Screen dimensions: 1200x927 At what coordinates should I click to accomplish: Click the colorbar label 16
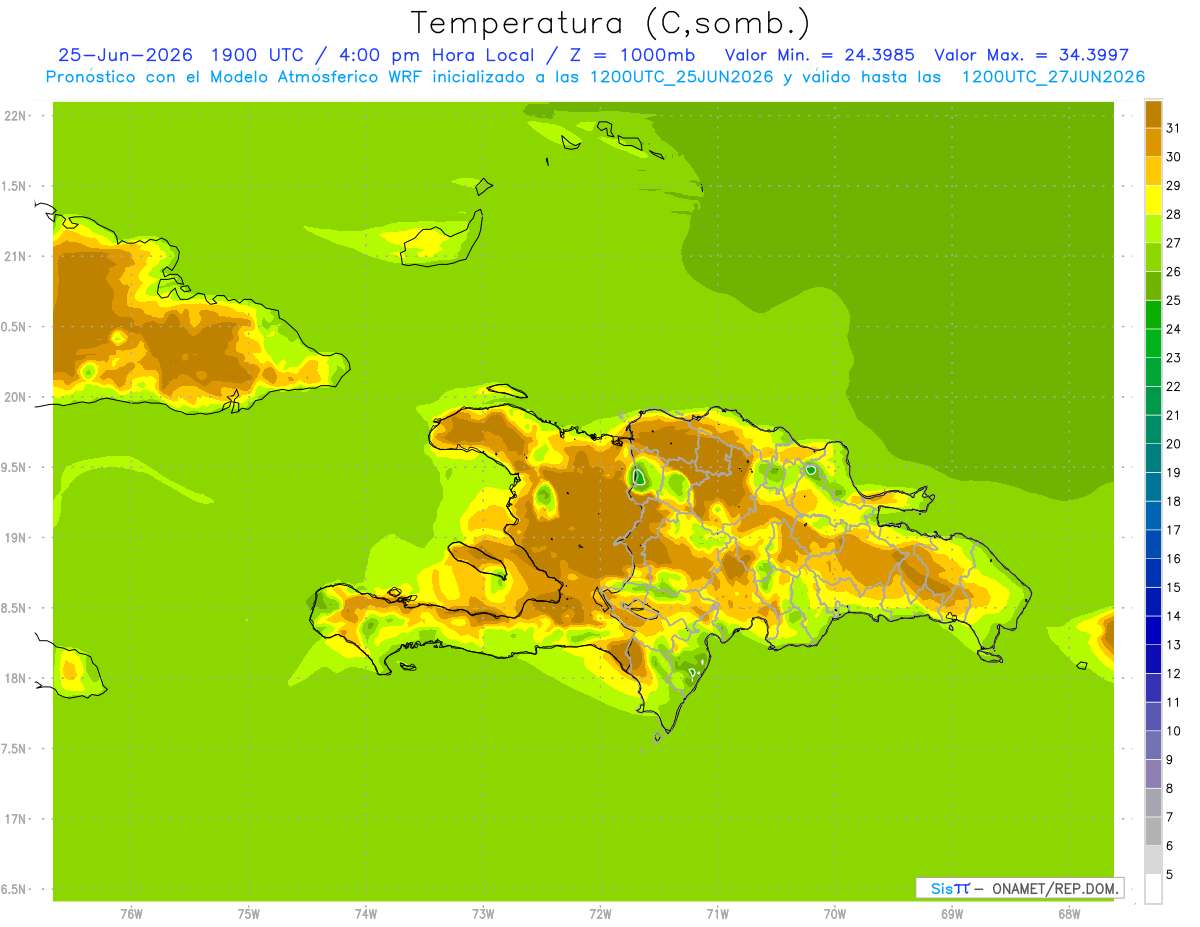coord(1174,559)
